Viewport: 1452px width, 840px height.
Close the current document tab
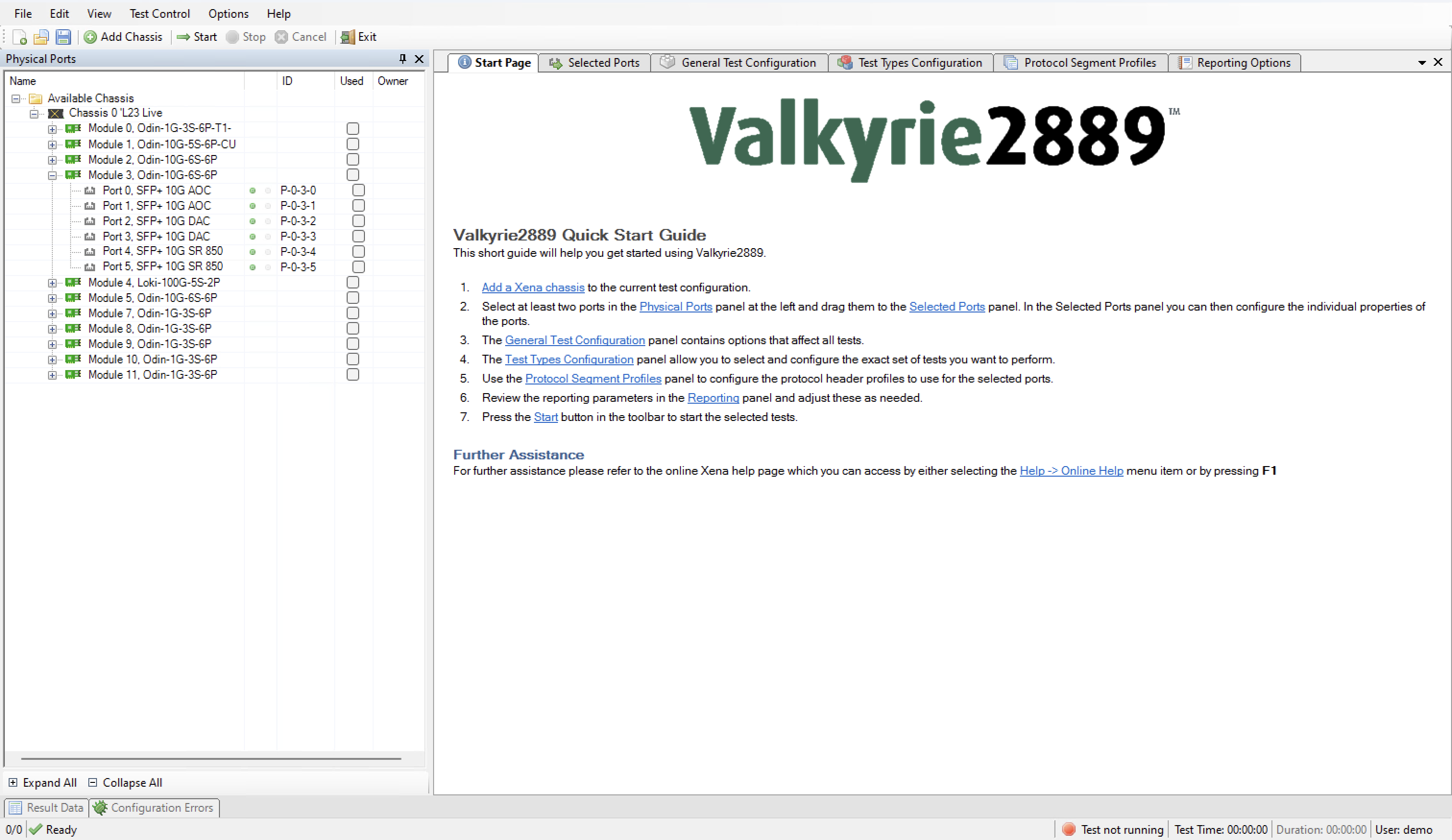pyautogui.click(x=1438, y=61)
